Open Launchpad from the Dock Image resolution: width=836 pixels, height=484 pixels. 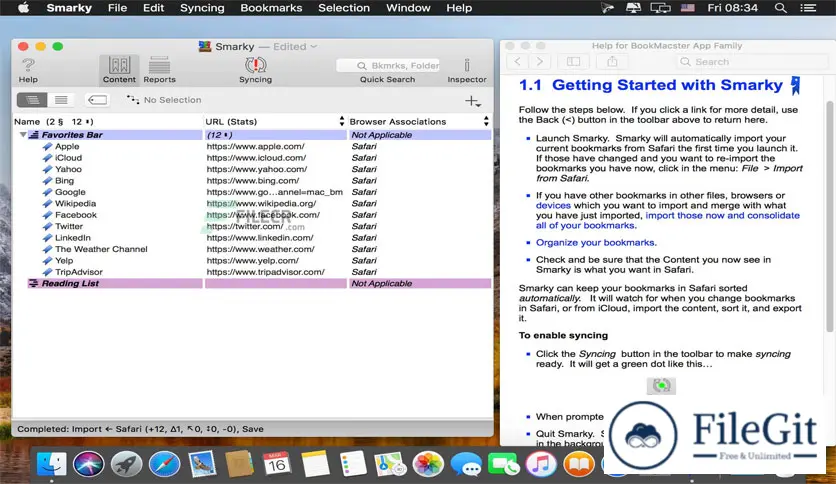coord(126,464)
